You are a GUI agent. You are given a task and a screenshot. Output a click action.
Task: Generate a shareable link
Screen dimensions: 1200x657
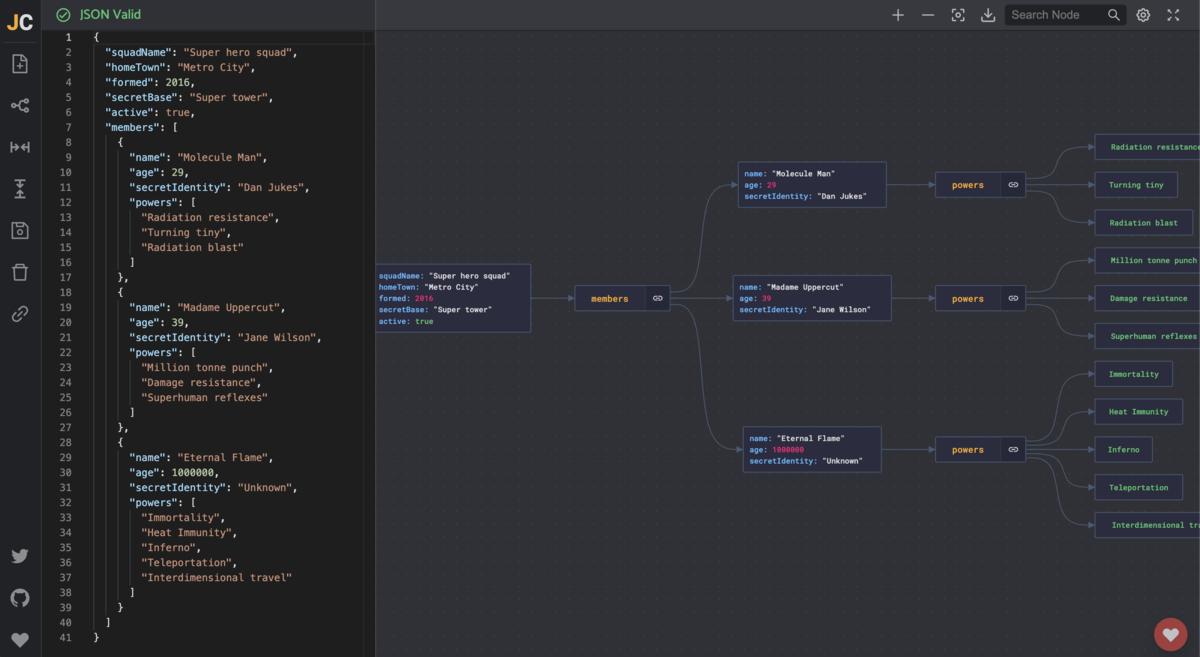click(20, 313)
